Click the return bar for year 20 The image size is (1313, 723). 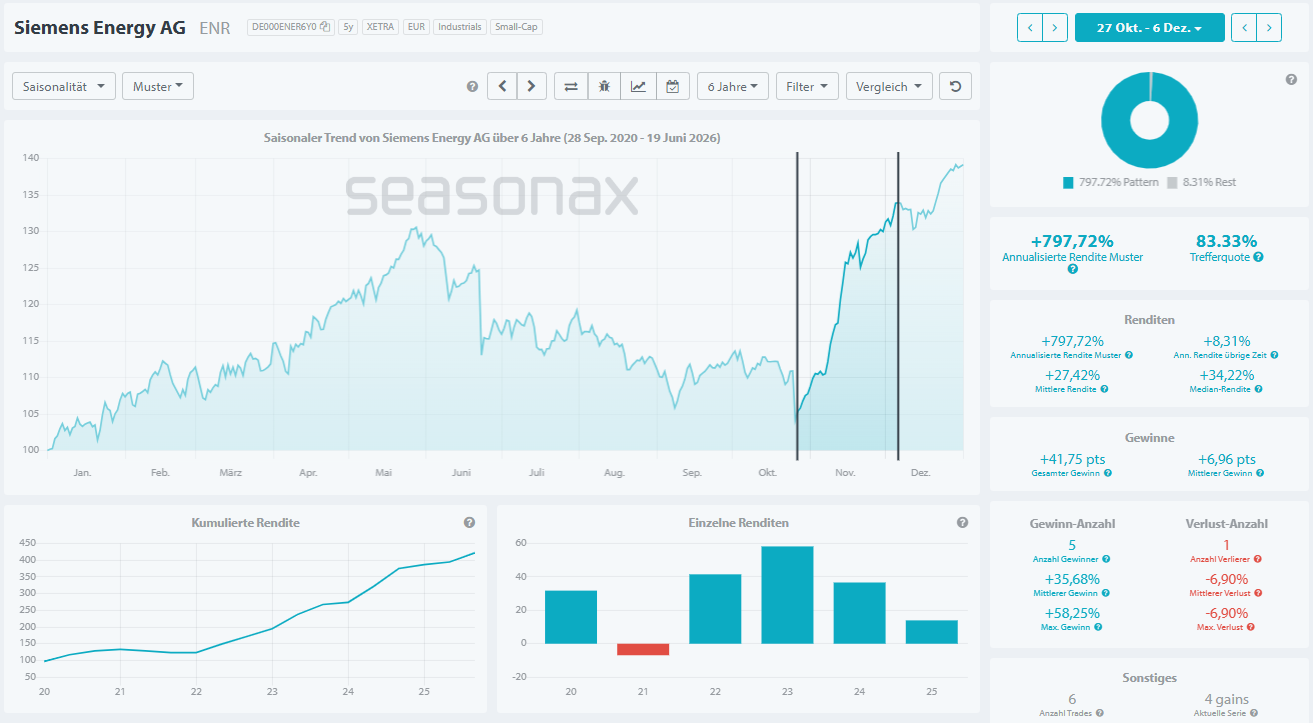pyautogui.click(x=571, y=617)
